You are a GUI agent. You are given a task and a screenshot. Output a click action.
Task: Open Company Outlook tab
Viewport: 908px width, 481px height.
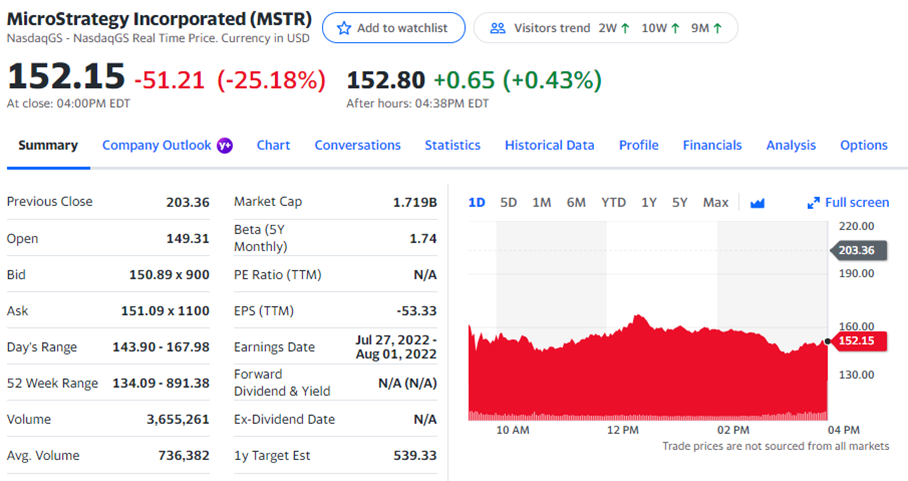click(157, 146)
